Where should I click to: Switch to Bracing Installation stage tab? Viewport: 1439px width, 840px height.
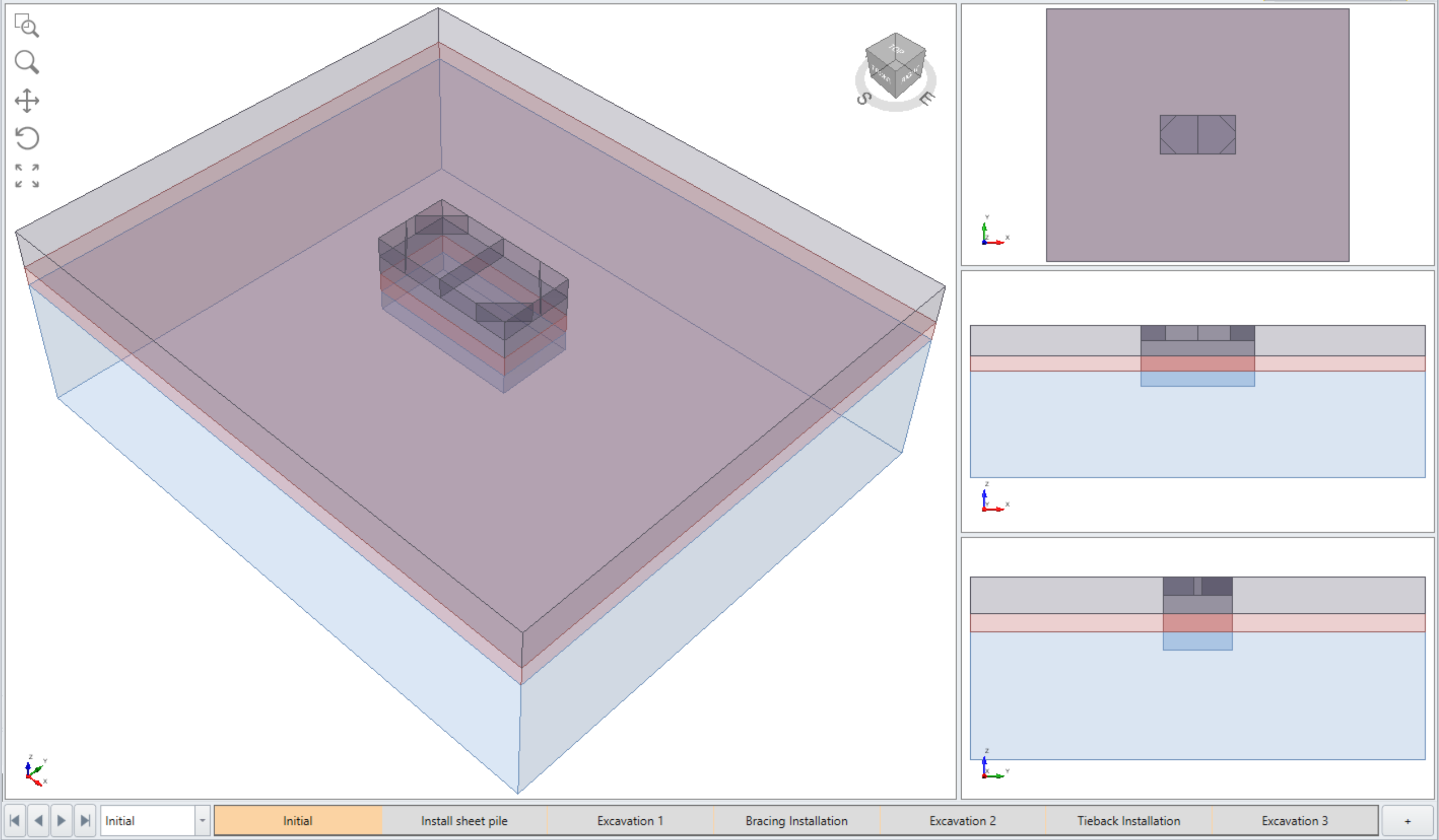click(797, 821)
